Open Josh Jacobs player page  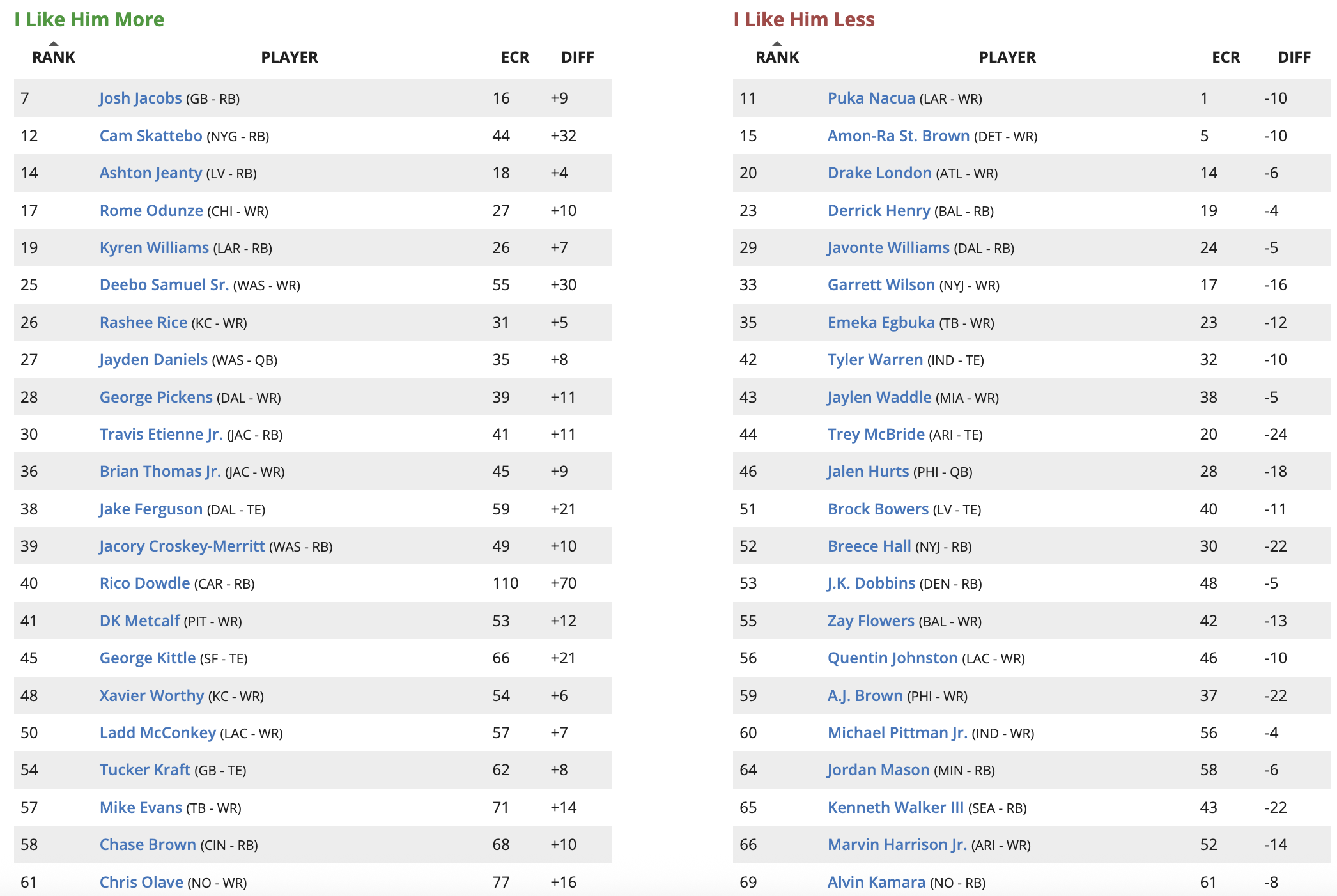click(x=141, y=98)
